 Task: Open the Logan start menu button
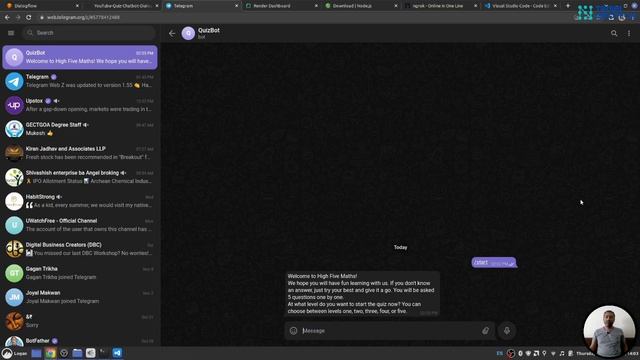[15, 353]
